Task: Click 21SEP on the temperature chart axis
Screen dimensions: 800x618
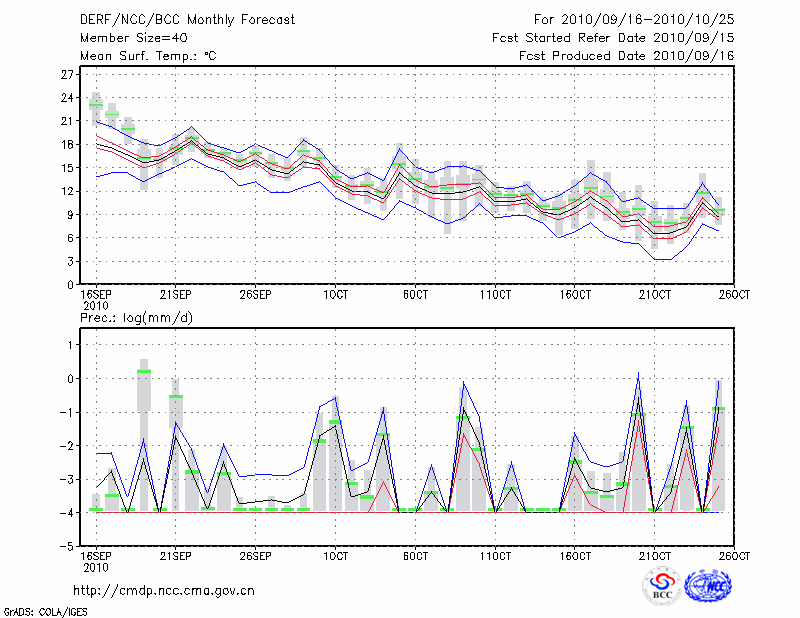Action: [175, 295]
